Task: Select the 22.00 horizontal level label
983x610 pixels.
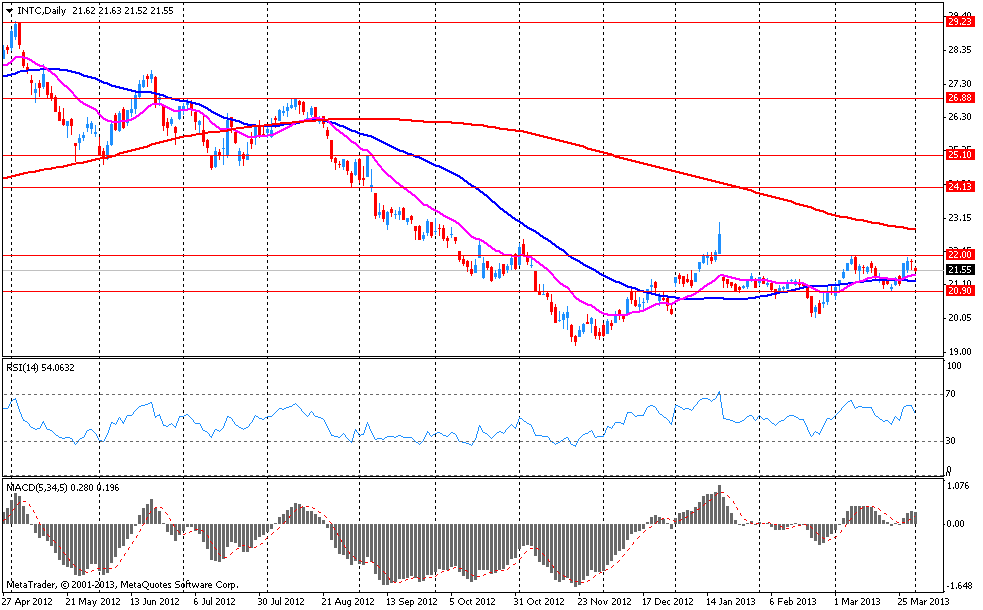Action: [x=960, y=256]
